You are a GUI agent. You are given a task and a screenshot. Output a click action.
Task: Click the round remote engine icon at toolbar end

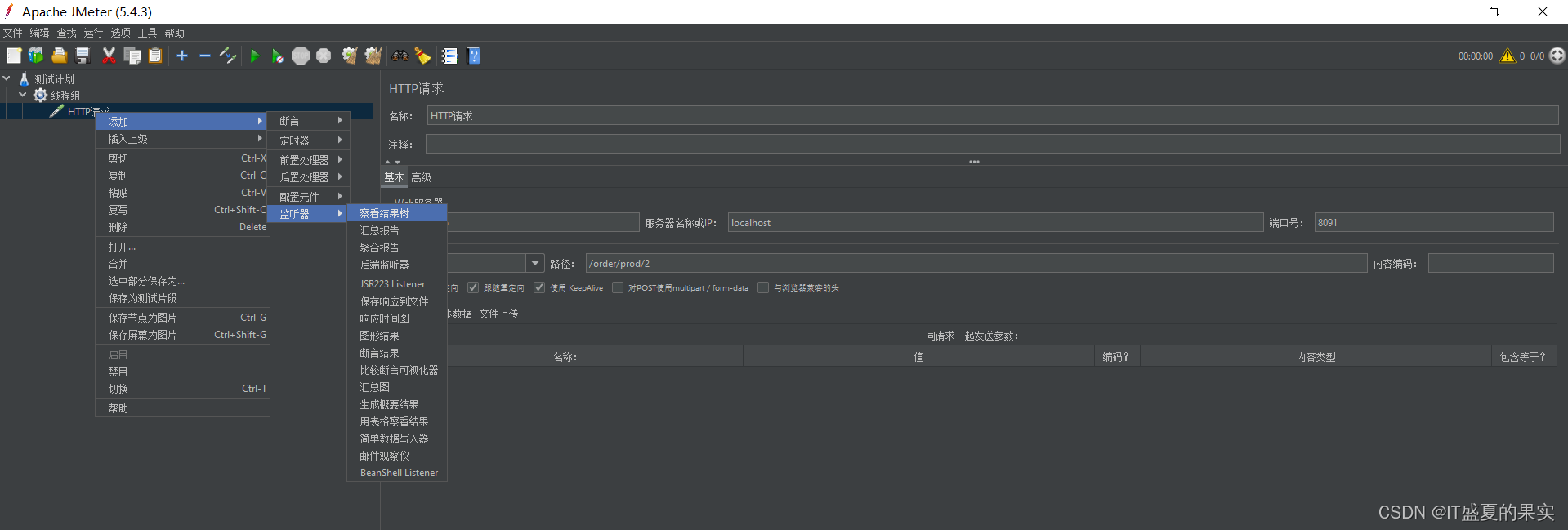tap(1557, 56)
